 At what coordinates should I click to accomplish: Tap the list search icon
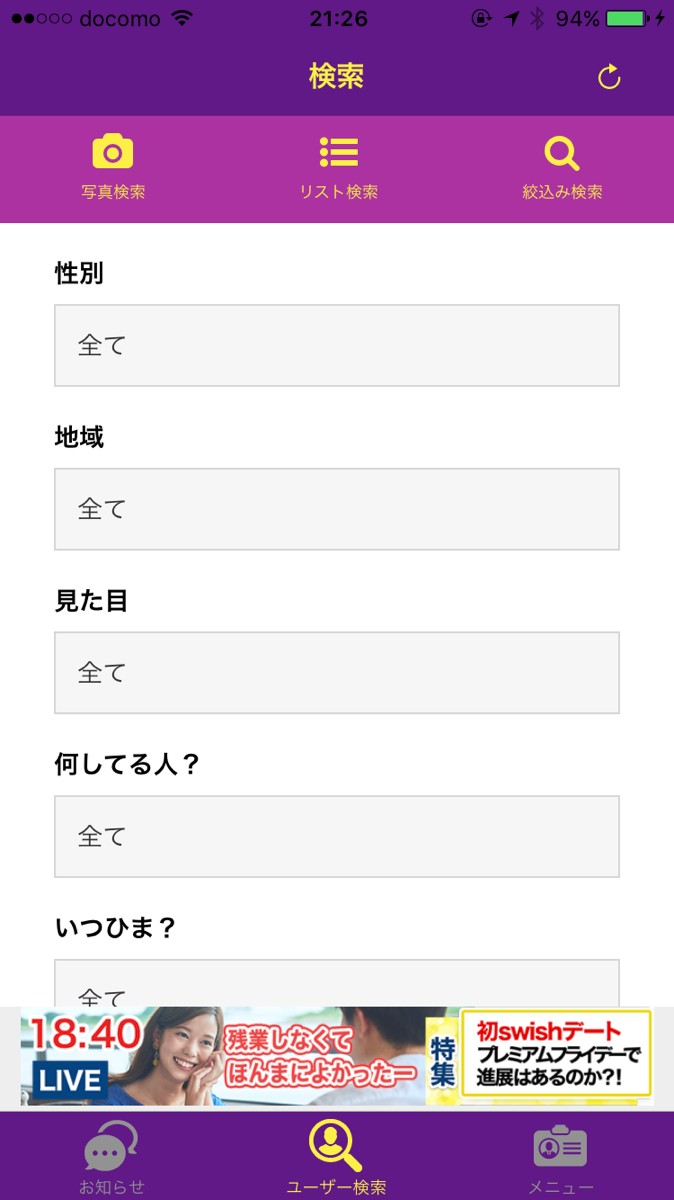point(339,152)
